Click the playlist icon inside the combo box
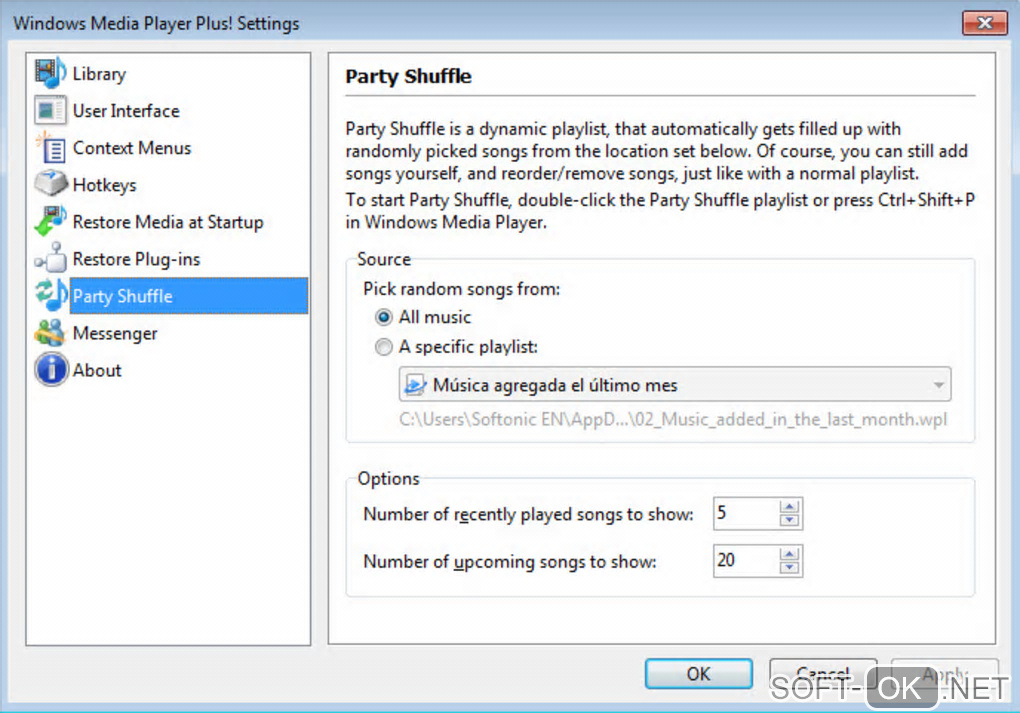 point(415,384)
